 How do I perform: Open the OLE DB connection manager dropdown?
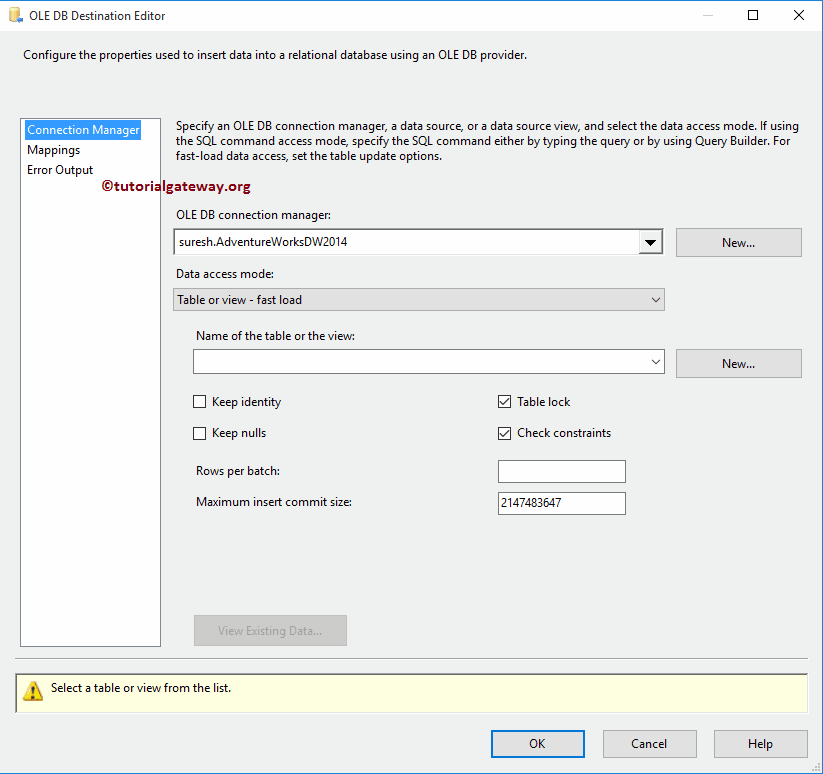650,242
